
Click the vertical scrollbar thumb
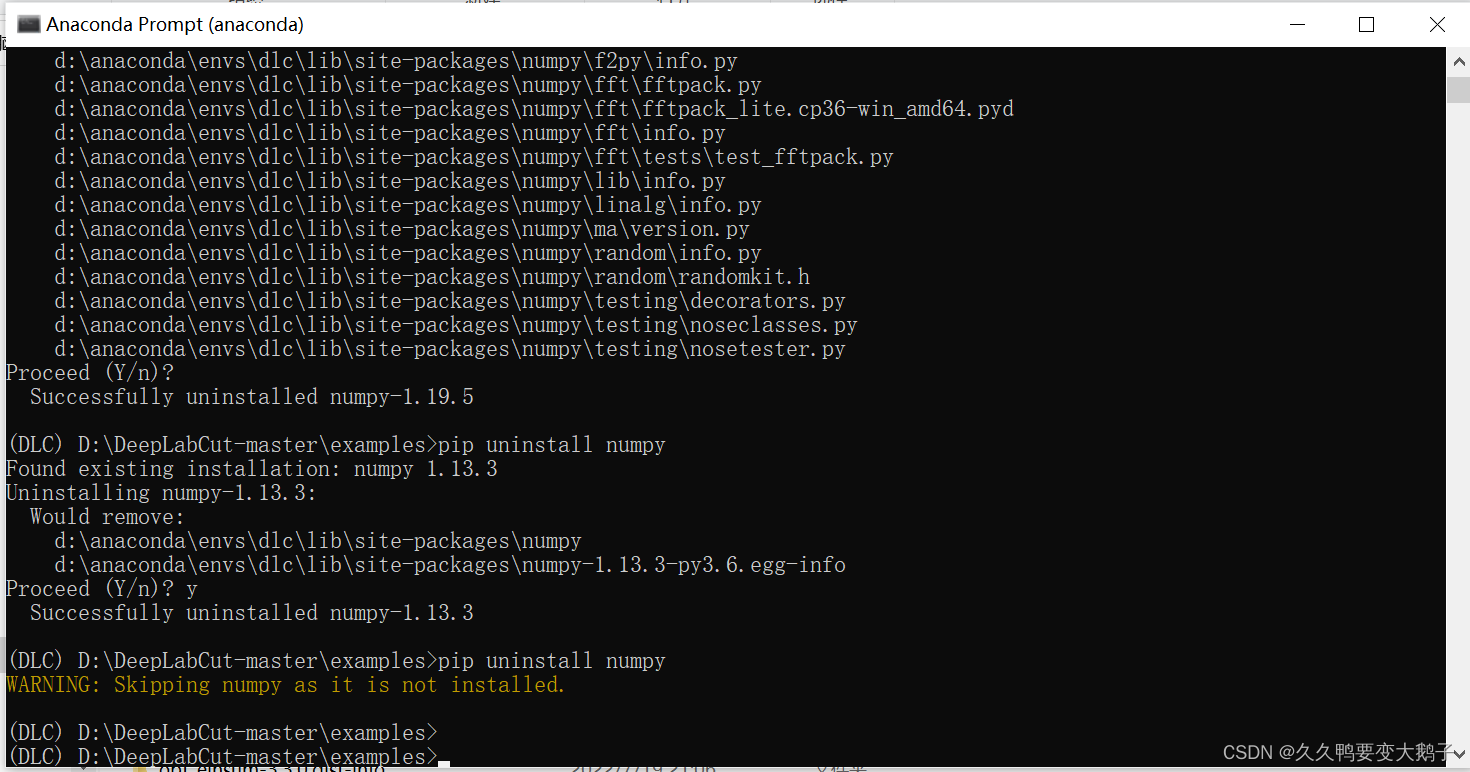click(x=1458, y=90)
